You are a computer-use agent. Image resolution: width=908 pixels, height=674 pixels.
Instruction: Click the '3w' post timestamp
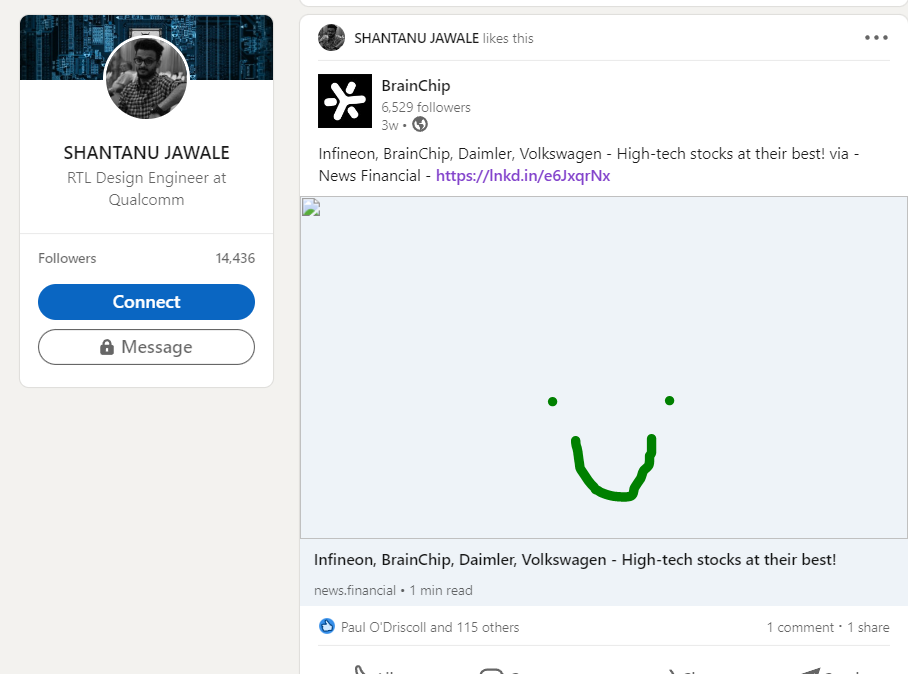[x=390, y=125]
